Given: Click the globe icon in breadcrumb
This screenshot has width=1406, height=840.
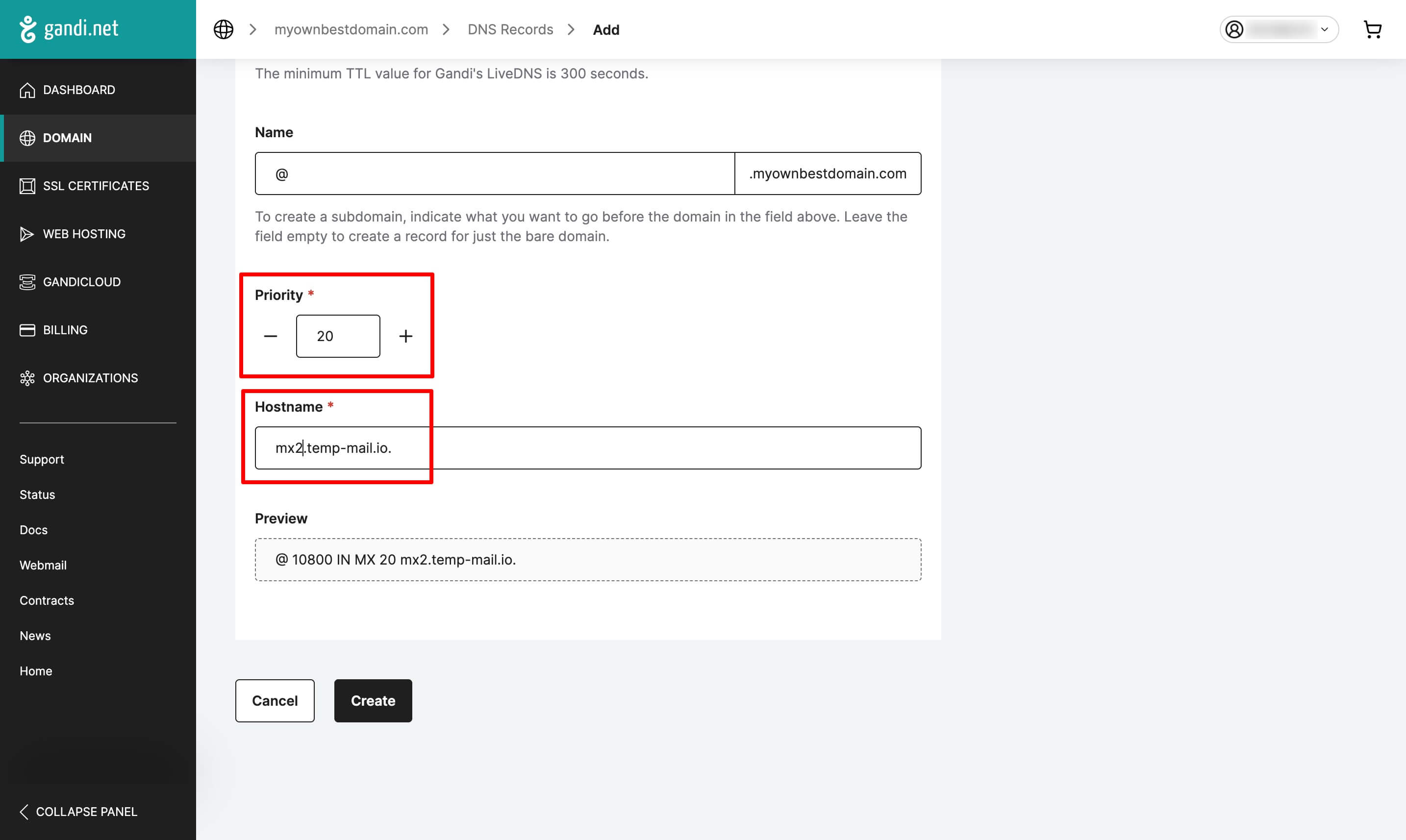Looking at the screenshot, I should [223, 29].
